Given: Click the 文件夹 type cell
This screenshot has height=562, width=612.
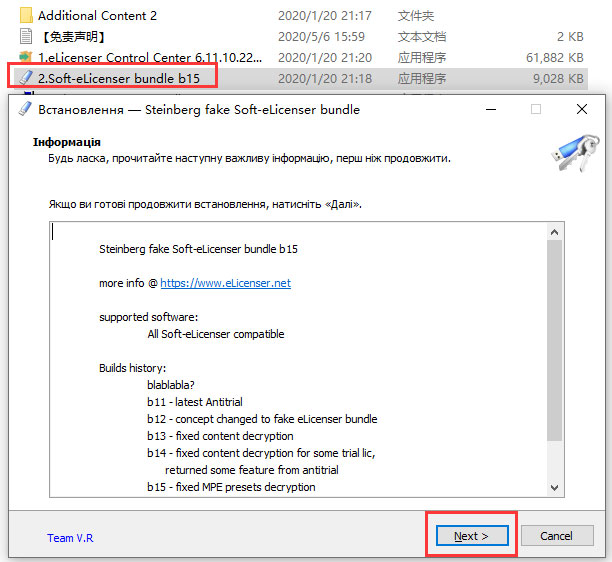Looking at the screenshot, I should (416, 16).
